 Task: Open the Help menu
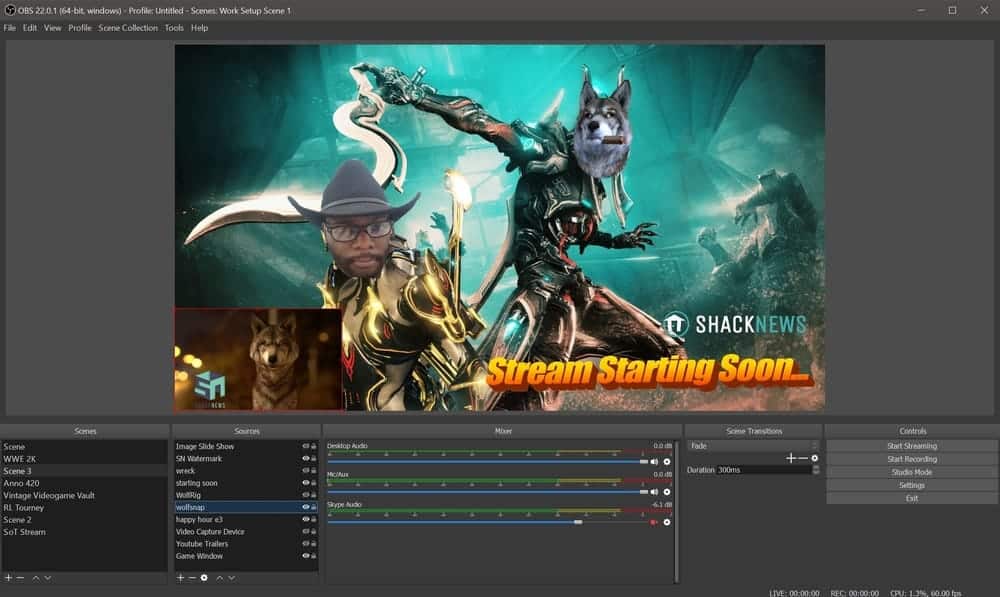coord(200,28)
